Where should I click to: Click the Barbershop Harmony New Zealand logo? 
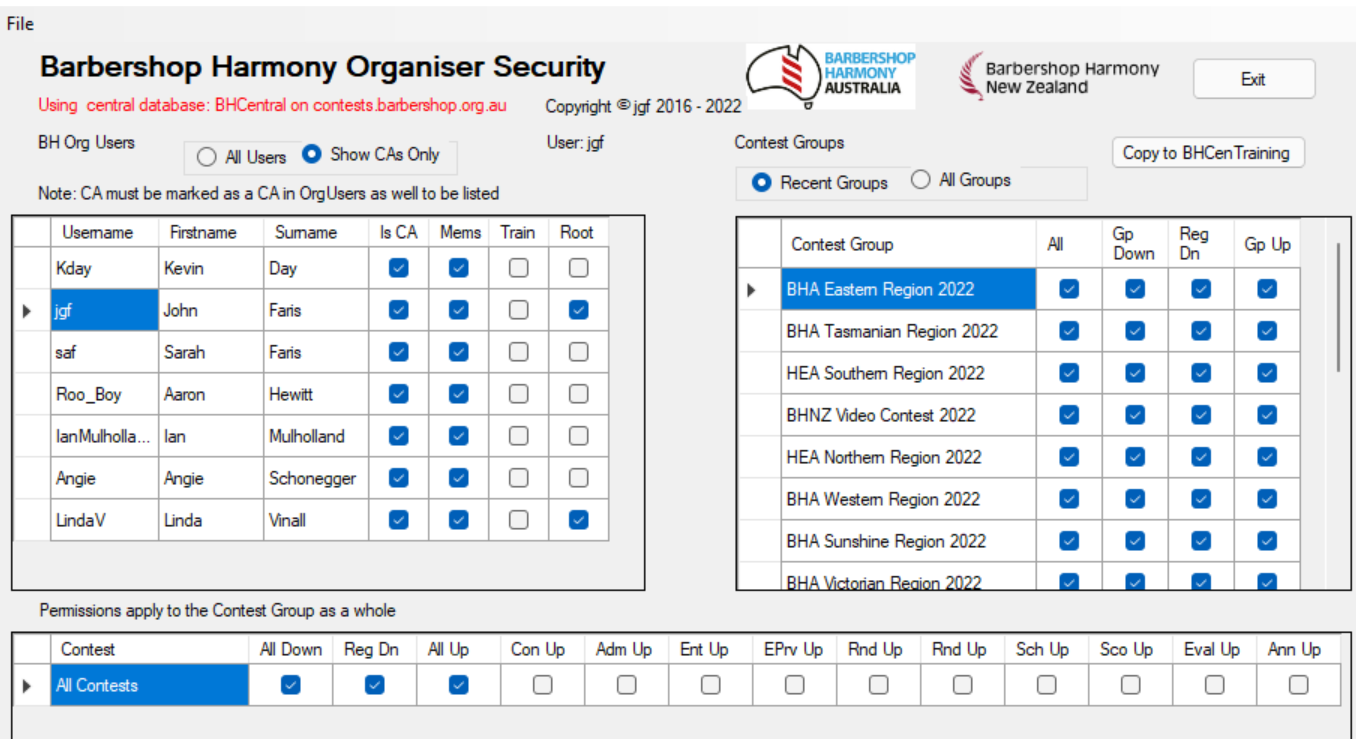[1058, 78]
